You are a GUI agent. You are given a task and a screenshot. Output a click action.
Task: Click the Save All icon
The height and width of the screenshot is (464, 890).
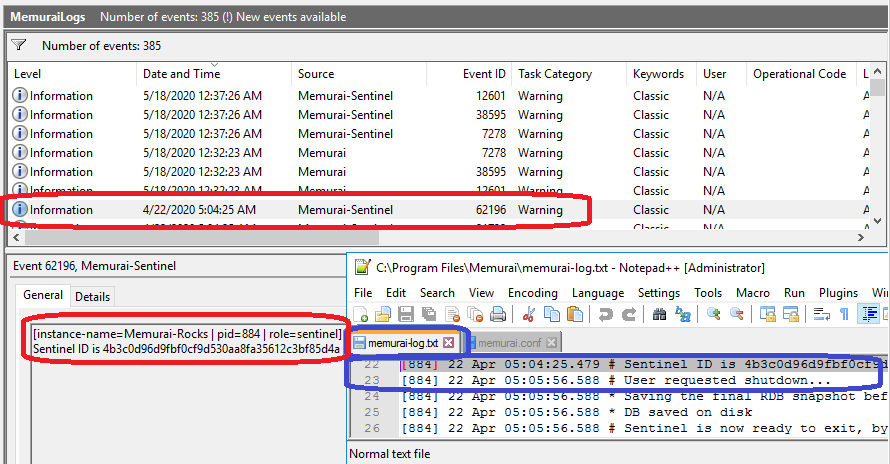[x=429, y=314]
